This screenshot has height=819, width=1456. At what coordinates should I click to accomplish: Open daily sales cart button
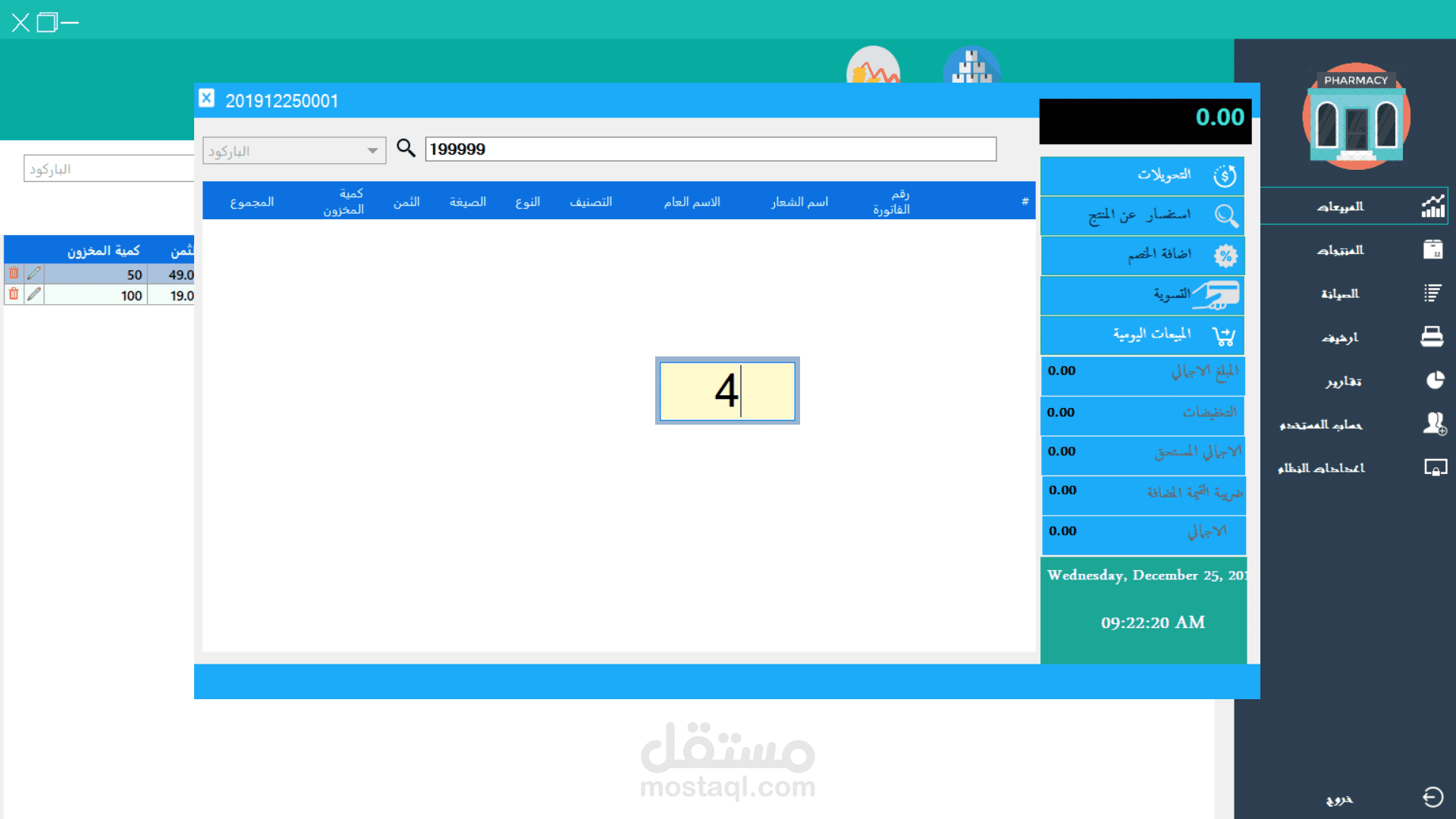pos(1142,335)
